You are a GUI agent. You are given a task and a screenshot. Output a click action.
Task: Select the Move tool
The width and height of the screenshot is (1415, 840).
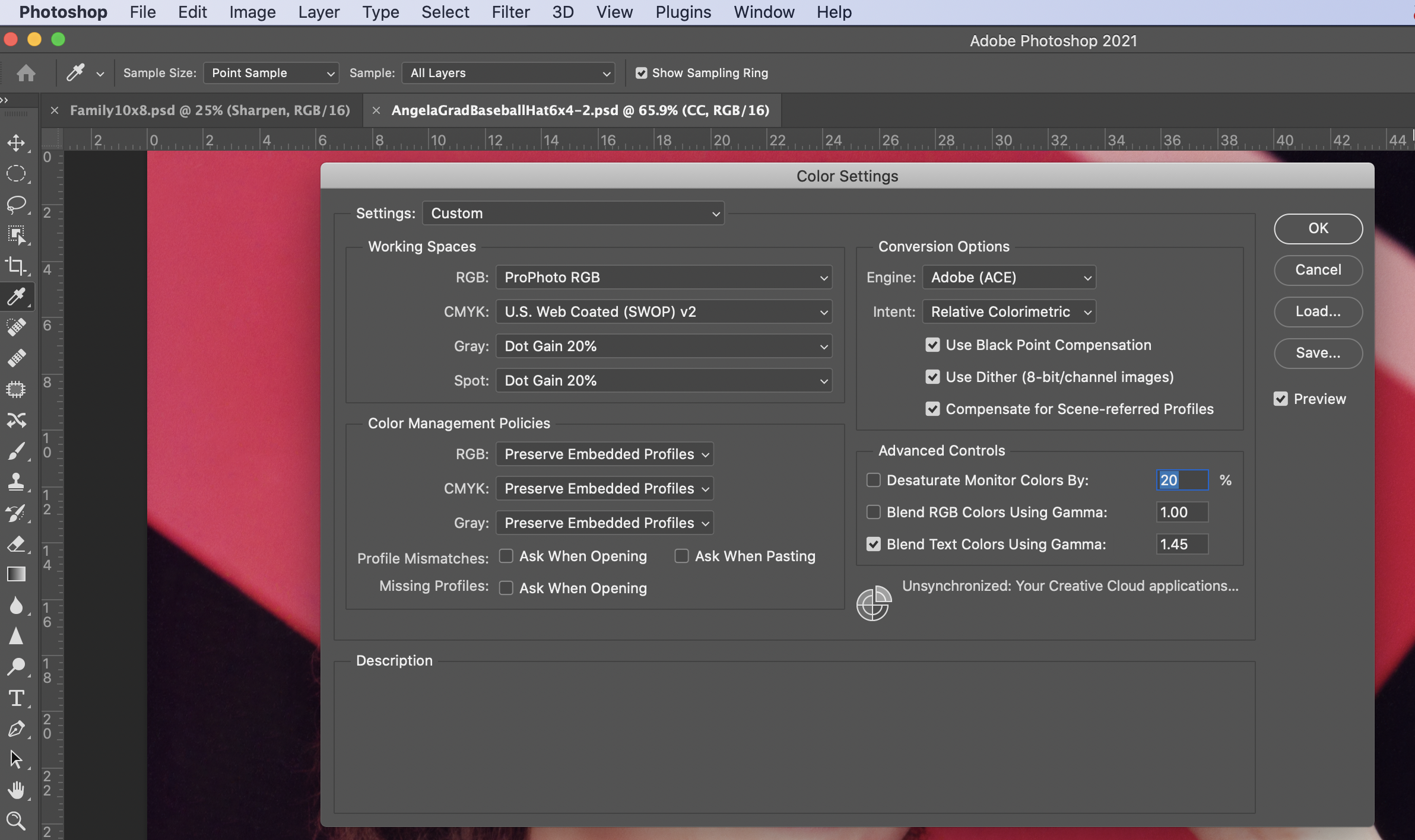pos(16,143)
